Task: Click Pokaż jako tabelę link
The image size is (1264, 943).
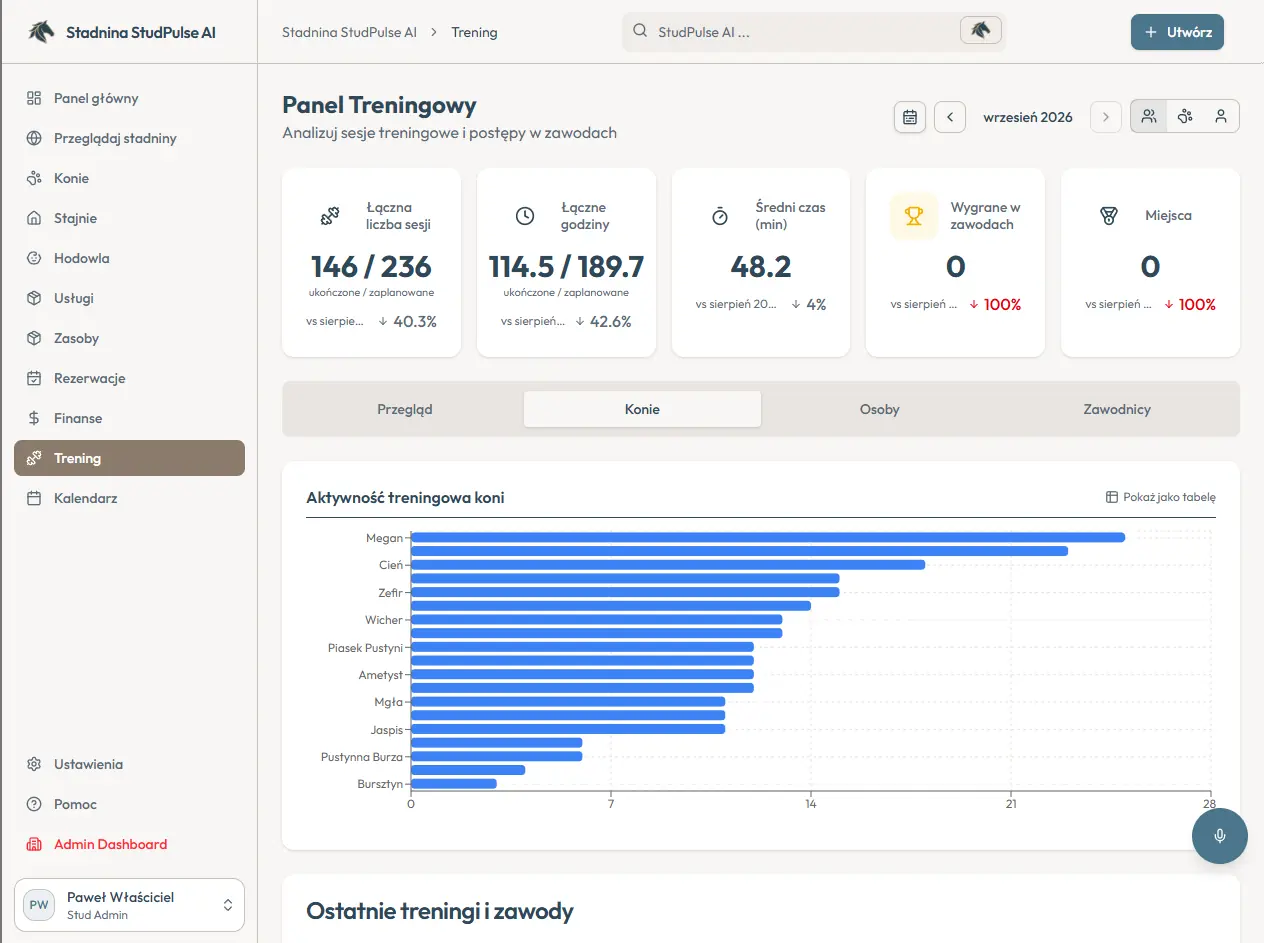Action: click(1160, 497)
